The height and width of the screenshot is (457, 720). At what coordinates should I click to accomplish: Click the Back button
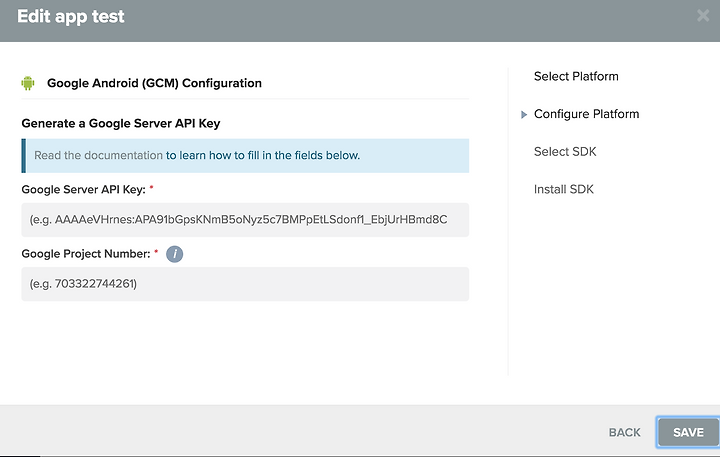[x=624, y=432]
